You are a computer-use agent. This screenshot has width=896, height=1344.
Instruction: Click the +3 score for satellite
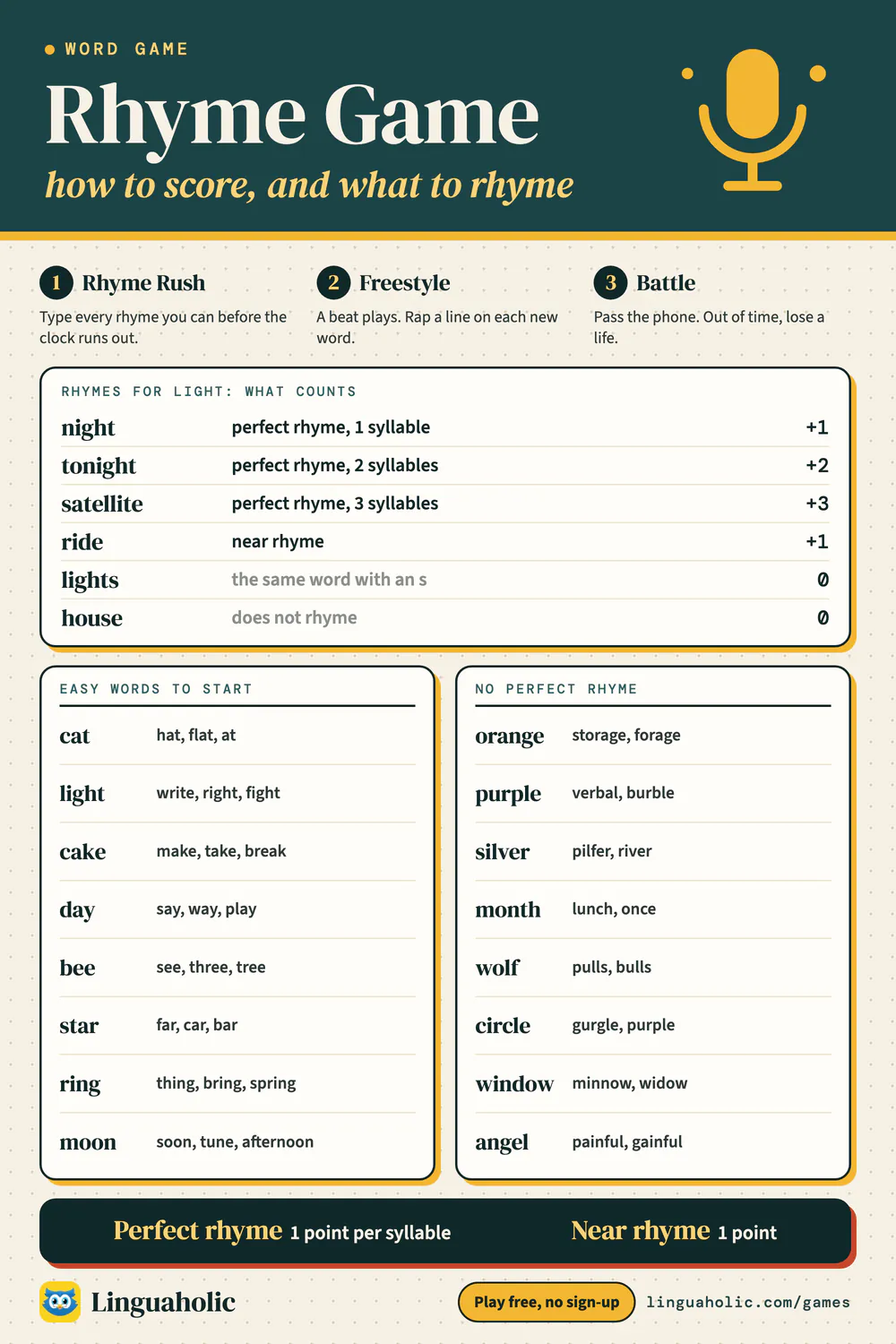pos(817,504)
